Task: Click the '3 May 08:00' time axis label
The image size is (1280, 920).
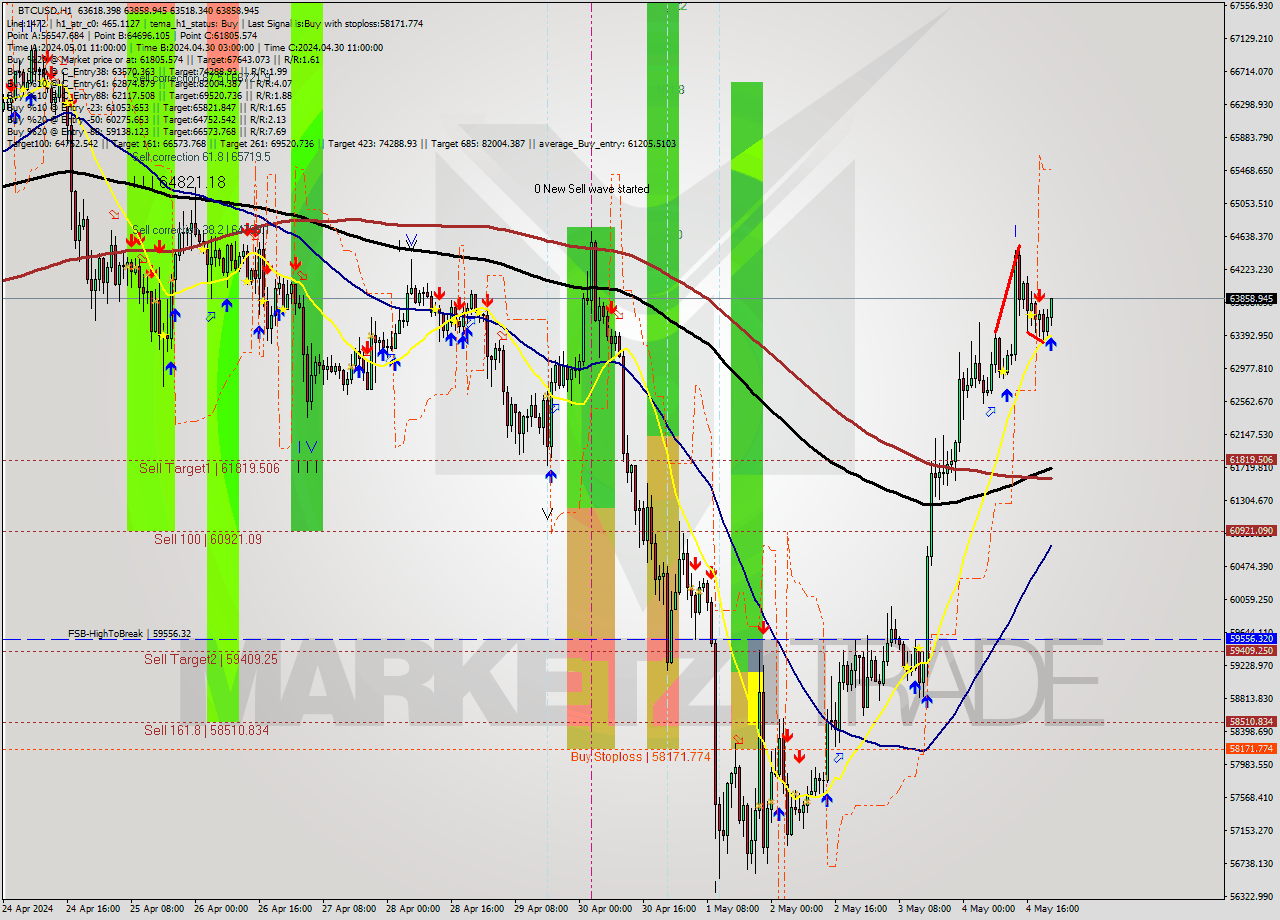Action: [x=923, y=909]
